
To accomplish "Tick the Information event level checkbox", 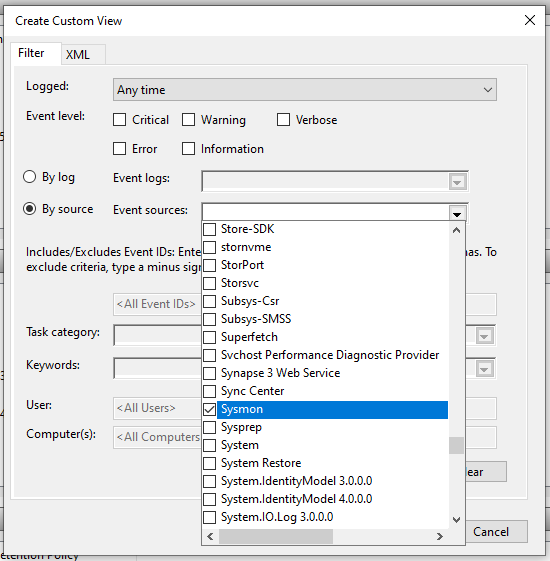I will tap(189, 148).
